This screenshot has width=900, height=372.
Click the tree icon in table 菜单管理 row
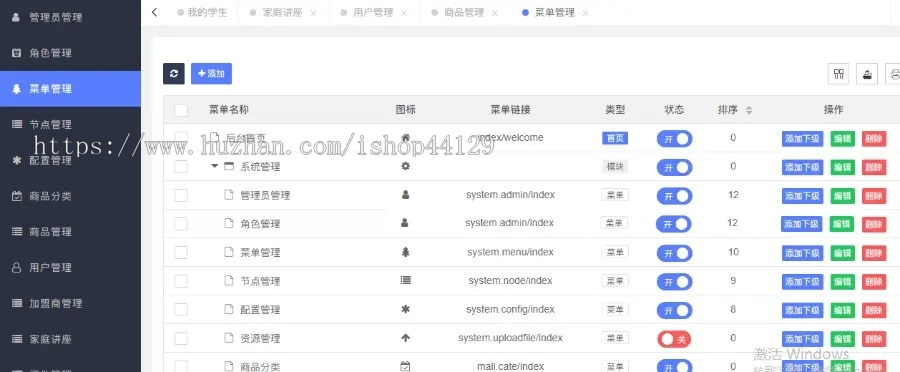click(x=405, y=251)
